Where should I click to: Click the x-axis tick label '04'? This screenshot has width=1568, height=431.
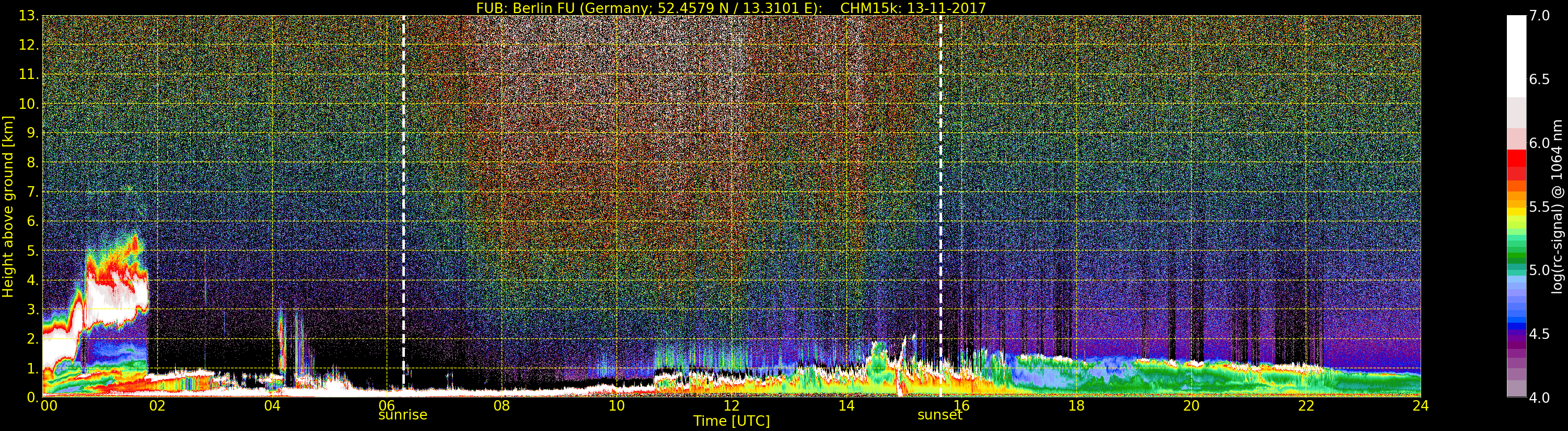point(272,406)
